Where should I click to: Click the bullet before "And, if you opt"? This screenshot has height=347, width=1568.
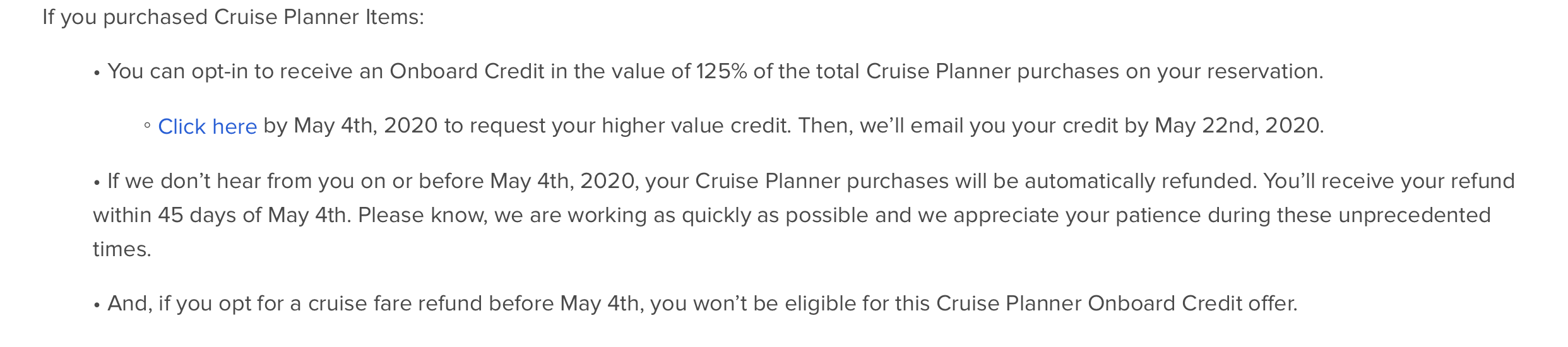(x=97, y=305)
